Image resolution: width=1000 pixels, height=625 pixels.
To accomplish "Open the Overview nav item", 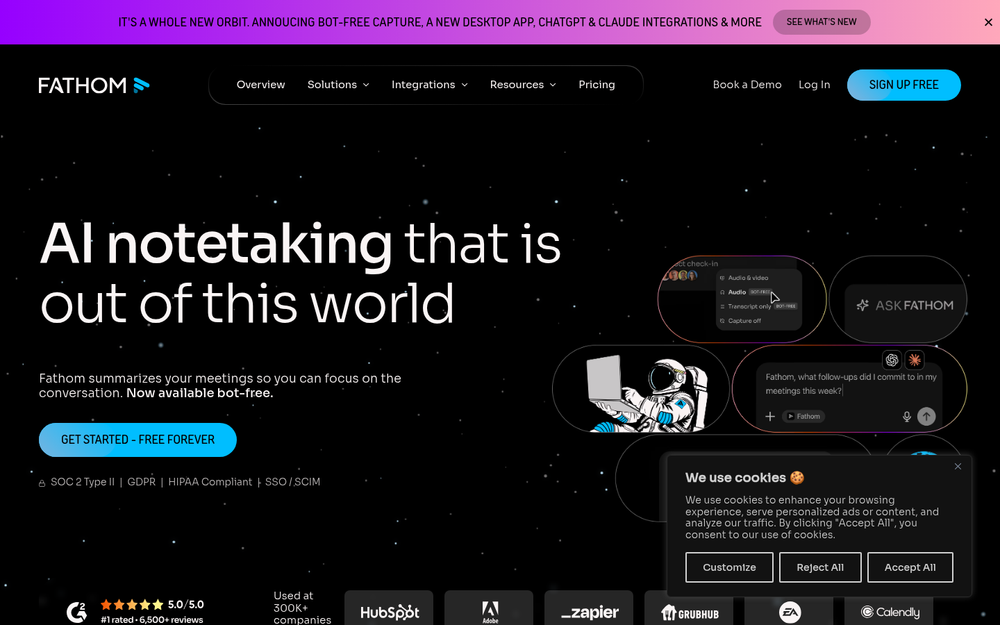I will coord(261,84).
